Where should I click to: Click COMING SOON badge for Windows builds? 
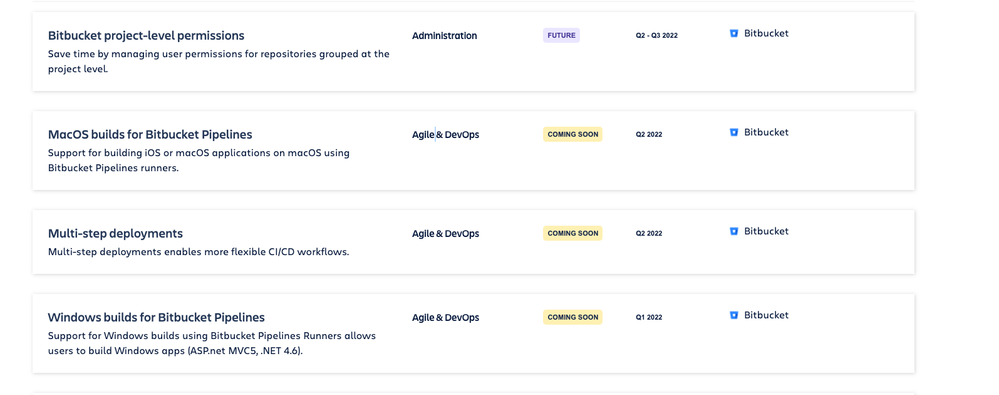573,317
